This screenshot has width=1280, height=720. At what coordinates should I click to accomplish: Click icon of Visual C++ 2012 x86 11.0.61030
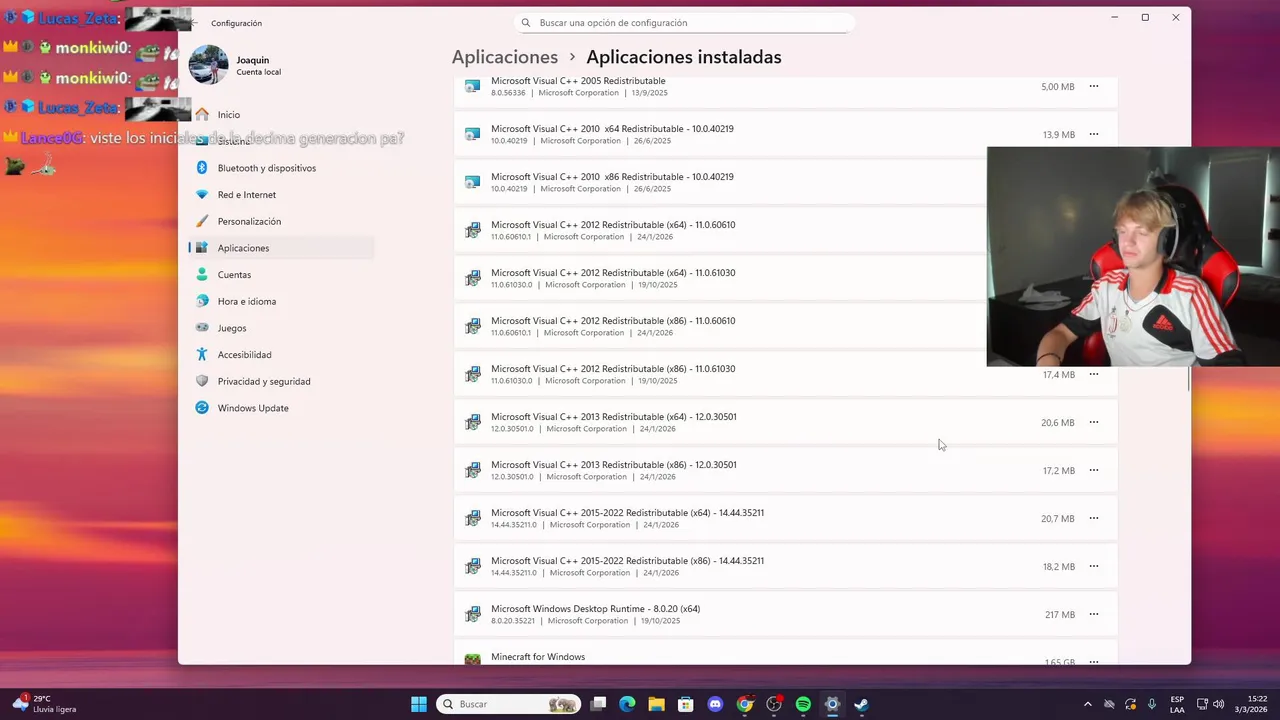472,374
